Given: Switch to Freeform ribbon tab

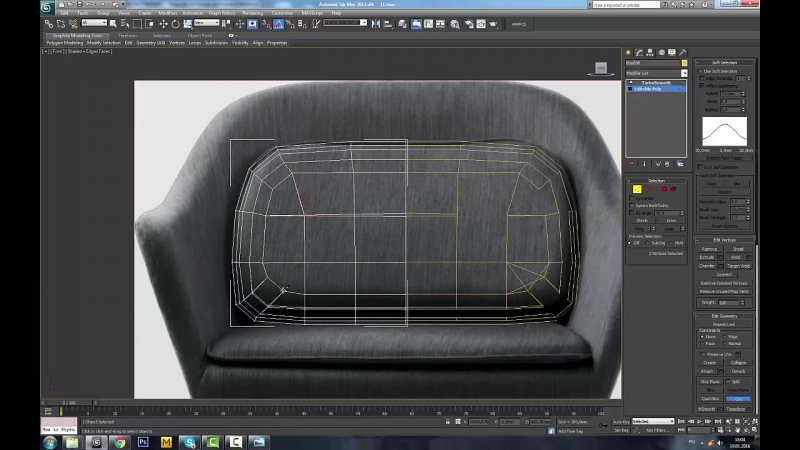Looking at the screenshot, I should [127, 36].
